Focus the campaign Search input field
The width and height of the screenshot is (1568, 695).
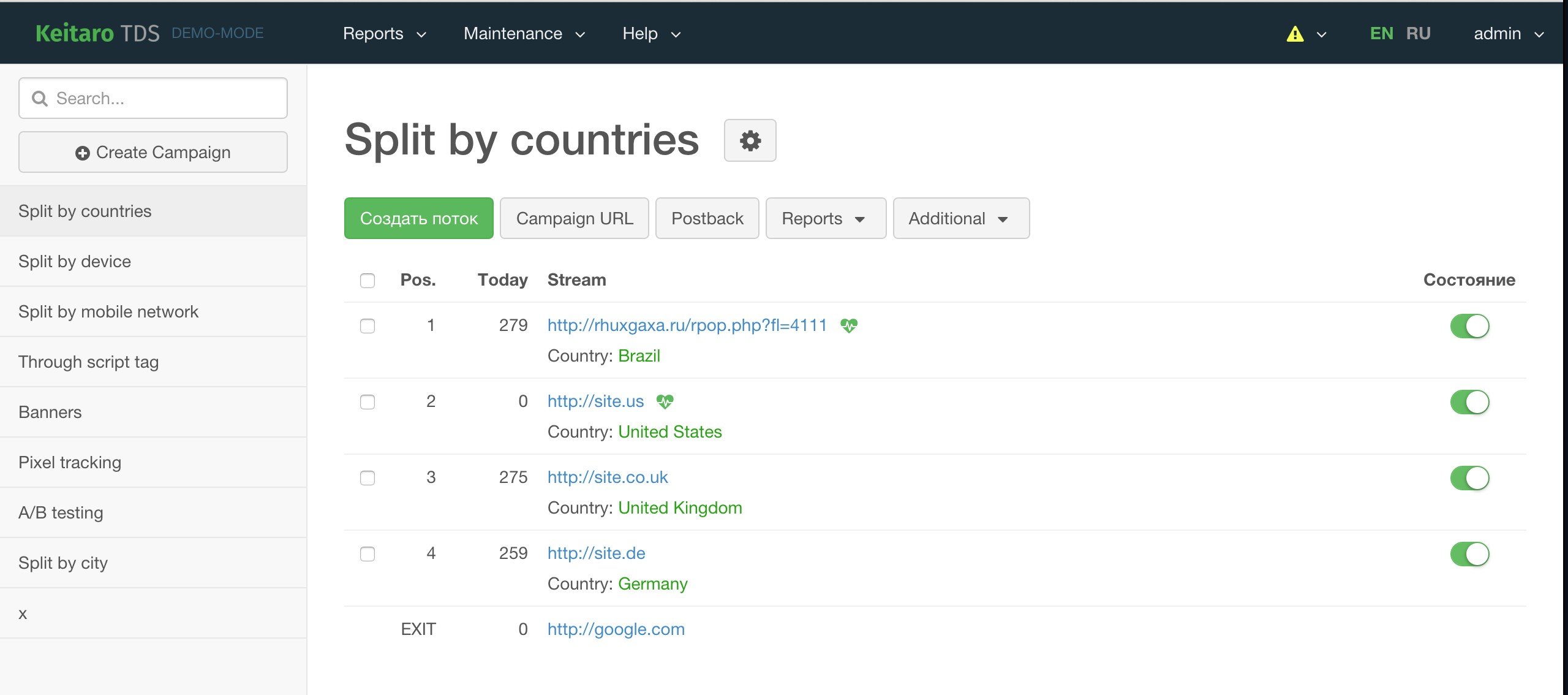tap(153, 98)
